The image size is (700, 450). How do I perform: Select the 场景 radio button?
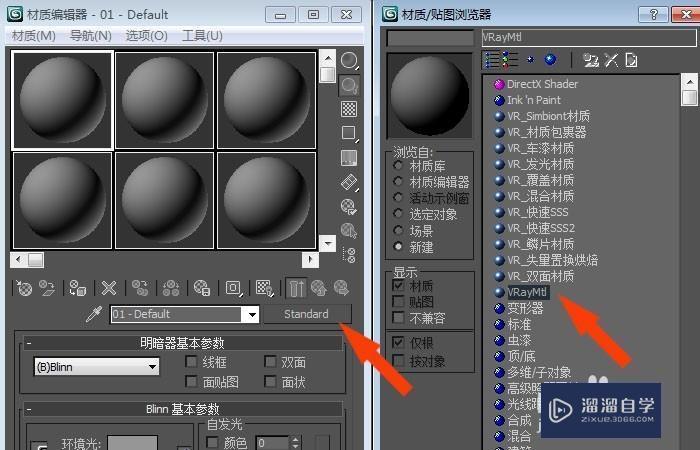(398, 230)
